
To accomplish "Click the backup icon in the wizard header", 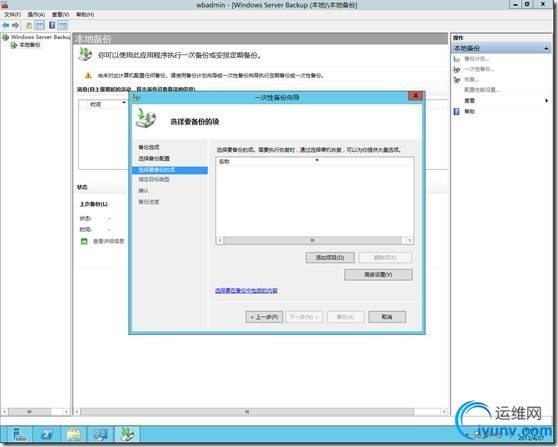I will (x=146, y=119).
